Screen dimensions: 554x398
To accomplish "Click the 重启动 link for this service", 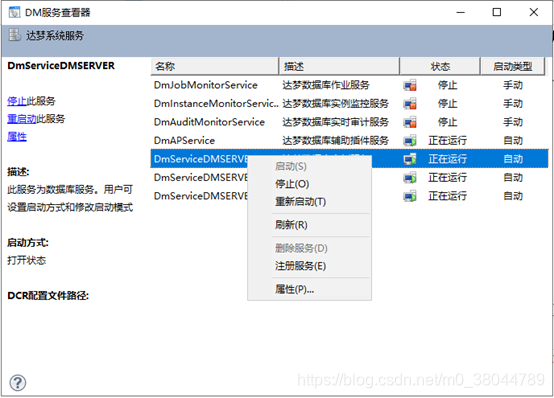I will 22,119.
